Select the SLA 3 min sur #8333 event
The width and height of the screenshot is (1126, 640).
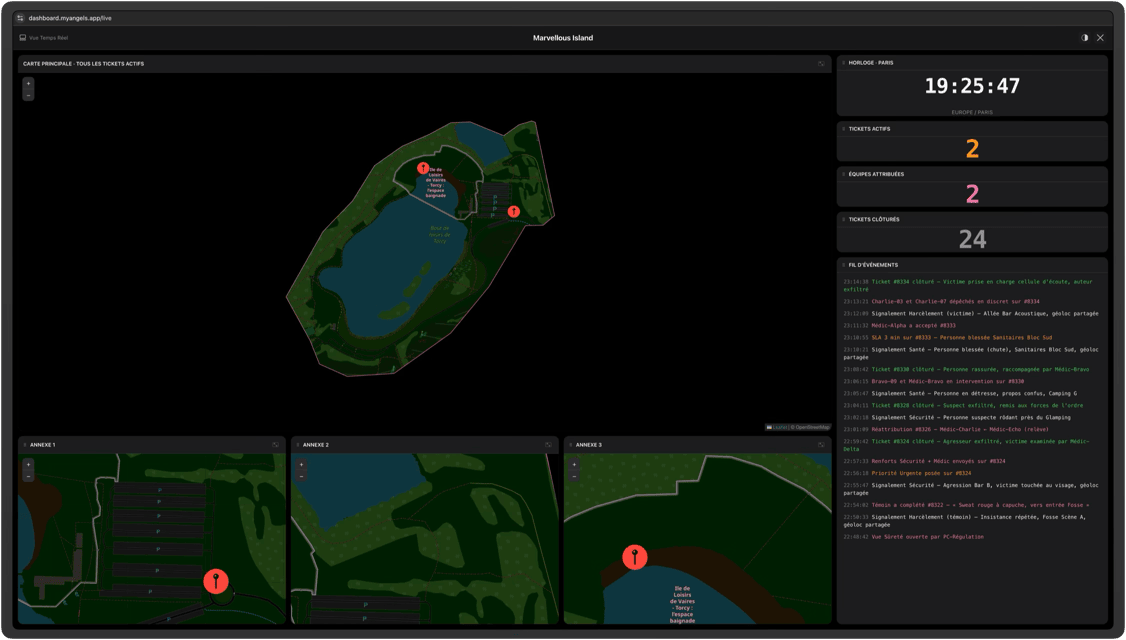click(x=948, y=338)
